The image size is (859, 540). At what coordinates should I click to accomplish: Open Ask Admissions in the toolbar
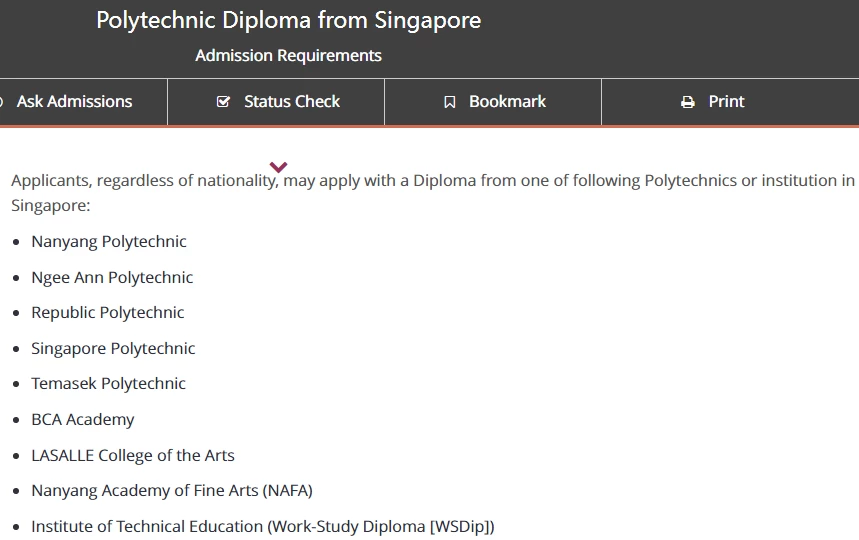point(75,101)
